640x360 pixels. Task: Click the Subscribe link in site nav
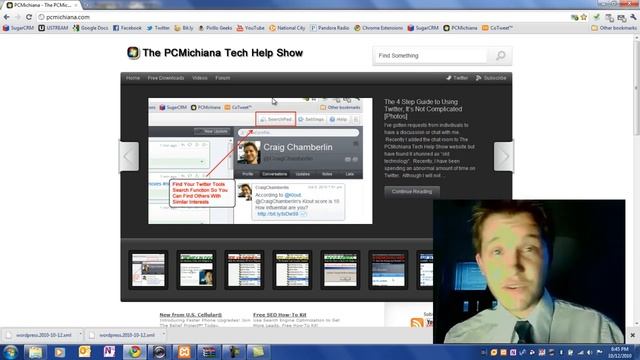(491, 78)
